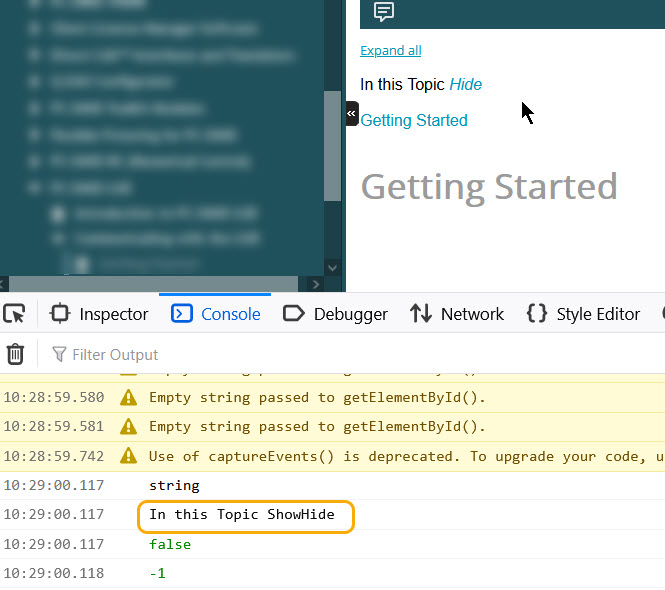Image resolution: width=665 pixels, height=590 pixels.
Task: Click the Hide link beside In this Topic
Action: pos(465,84)
